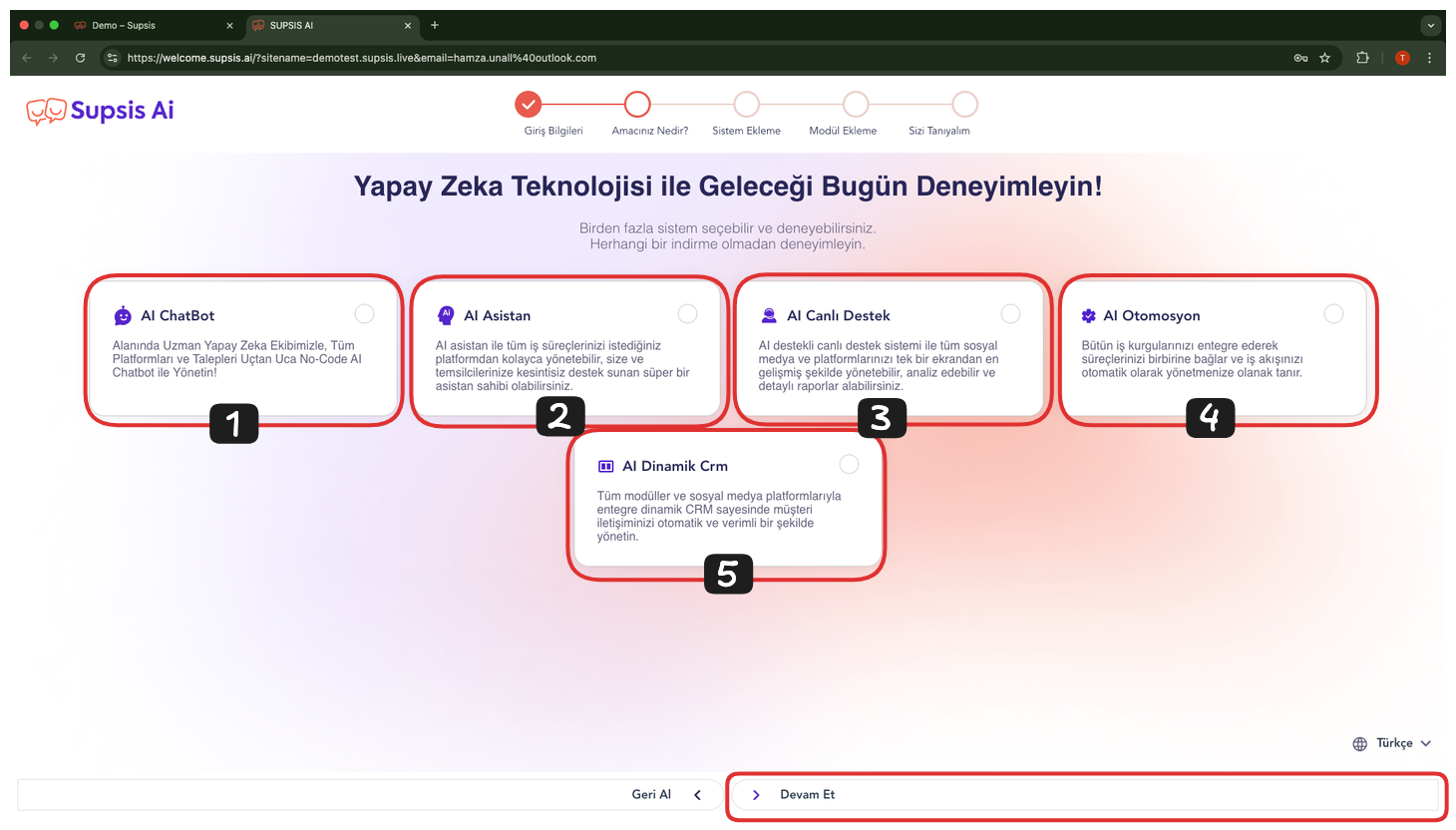The width and height of the screenshot is (1456, 830).
Task: Select the AI Canlı Destek radio button
Action: (1011, 314)
